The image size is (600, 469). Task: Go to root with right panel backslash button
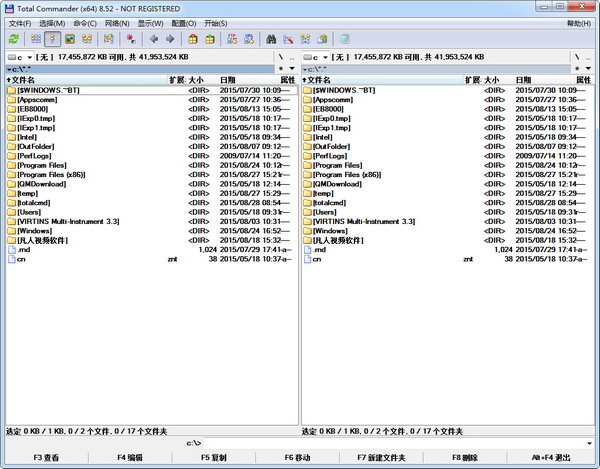click(x=577, y=57)
